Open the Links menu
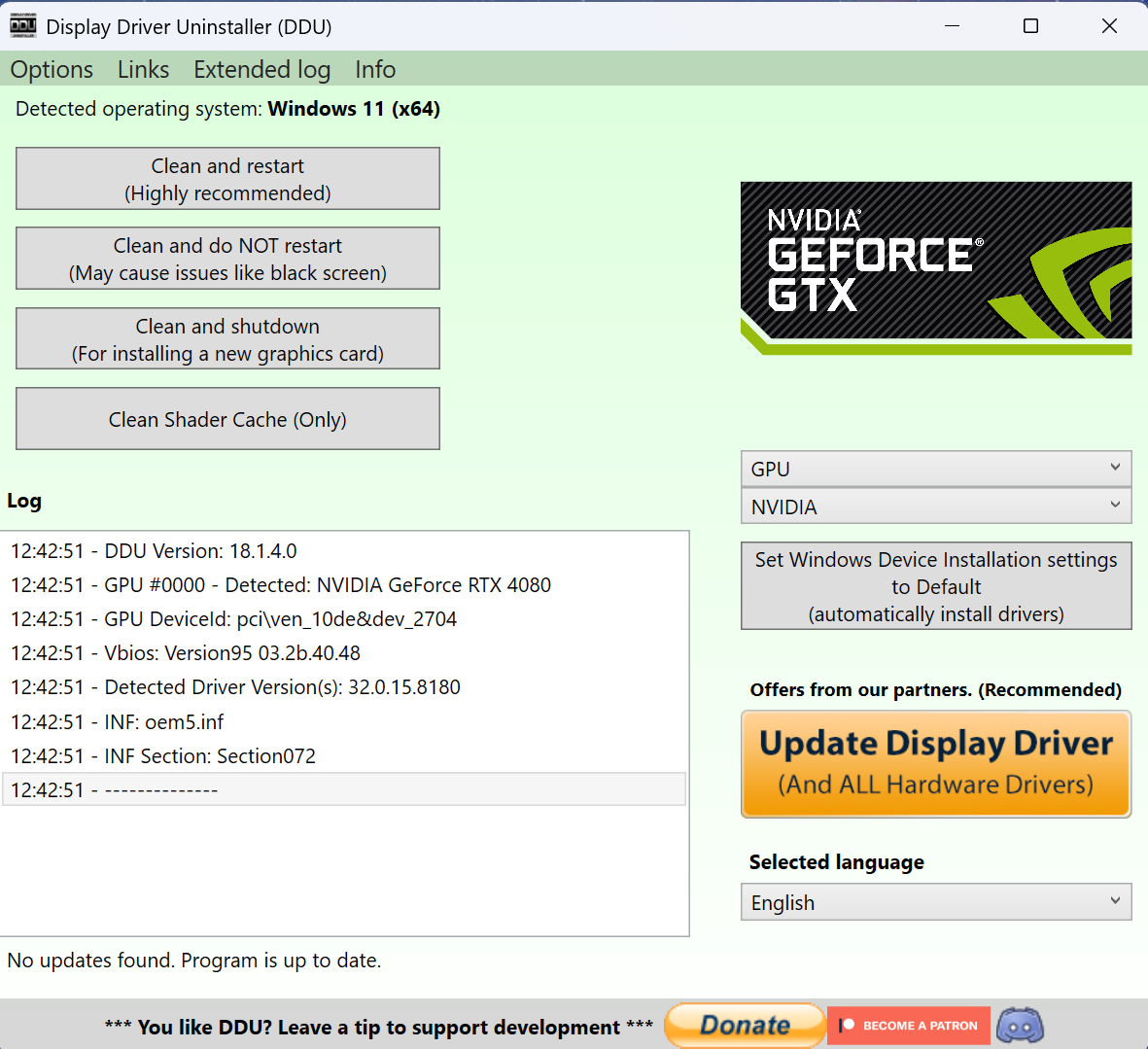1148x1049 pixels. coord(143,69)
